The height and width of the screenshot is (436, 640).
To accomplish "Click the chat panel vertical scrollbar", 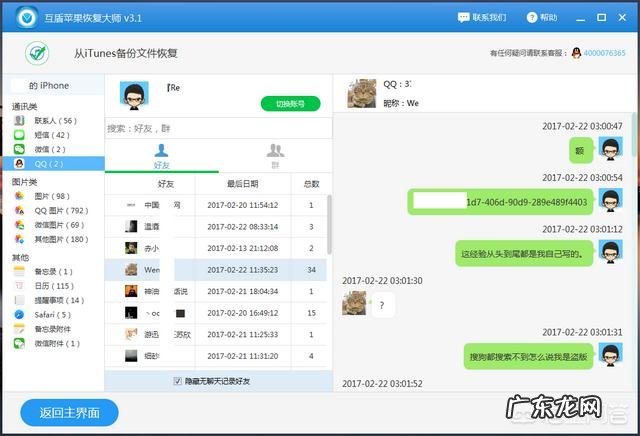I will [x=635, y=135].
